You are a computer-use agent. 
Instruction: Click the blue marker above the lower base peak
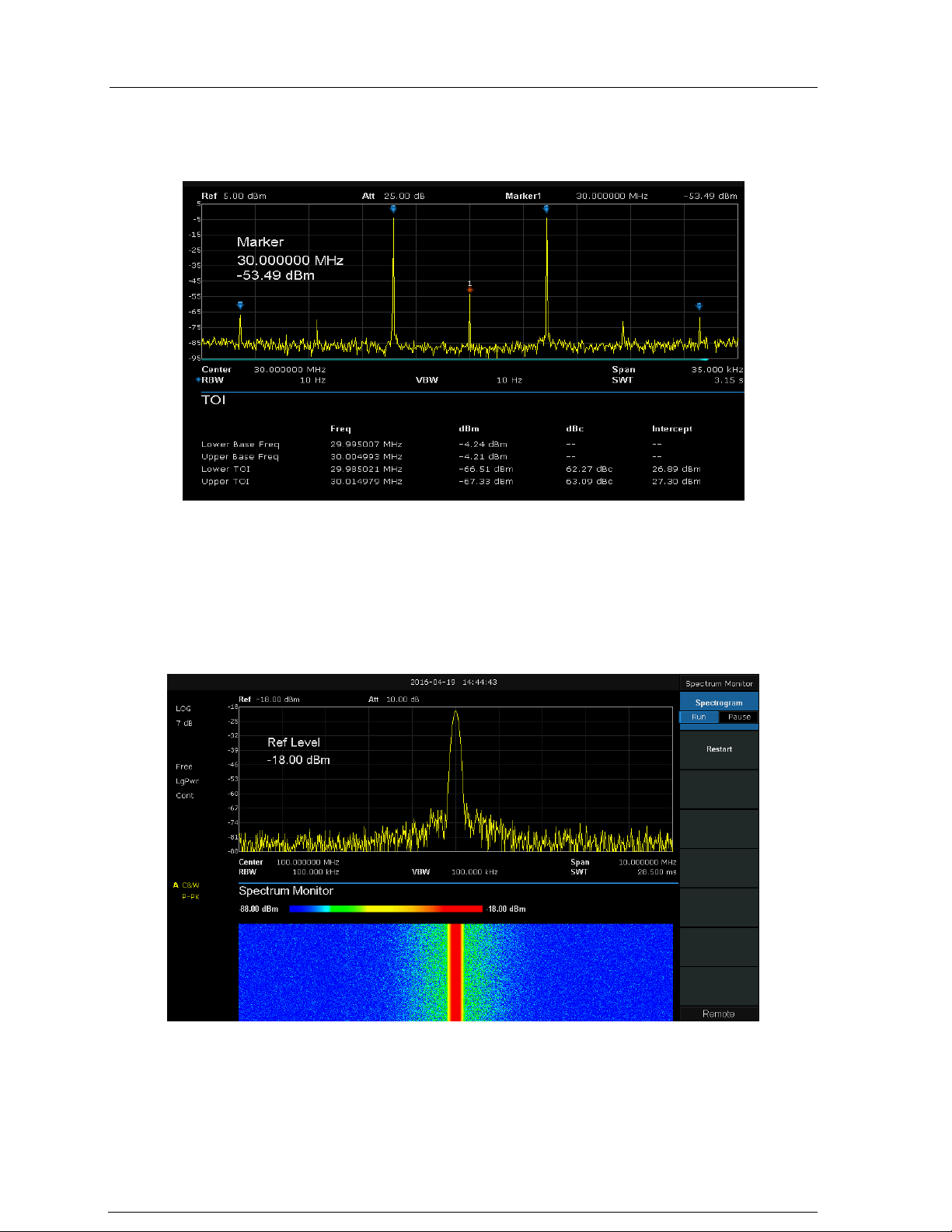pyautogui.click(x=393, y=208)
